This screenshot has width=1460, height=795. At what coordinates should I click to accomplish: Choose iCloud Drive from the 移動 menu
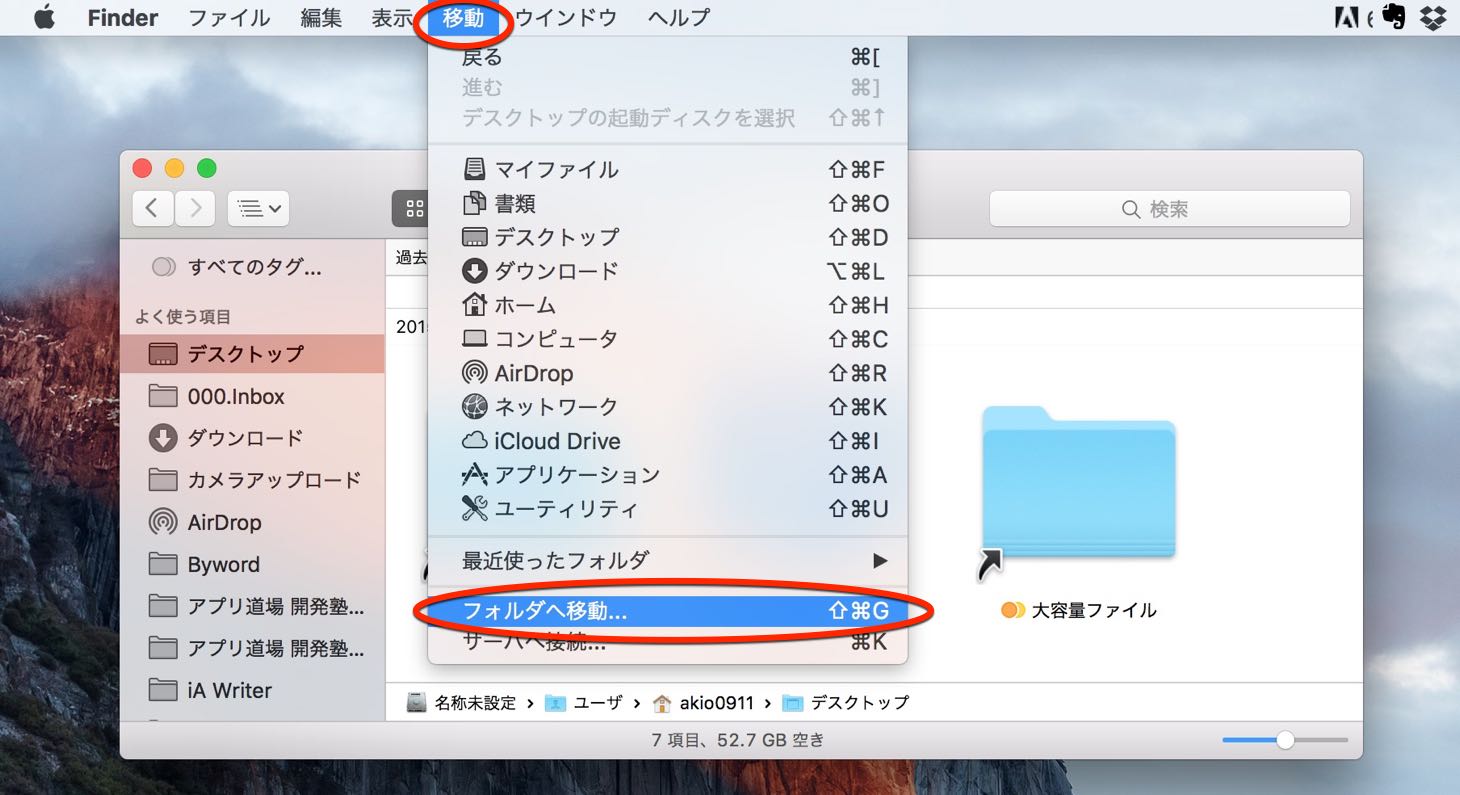tap(667, 441)
